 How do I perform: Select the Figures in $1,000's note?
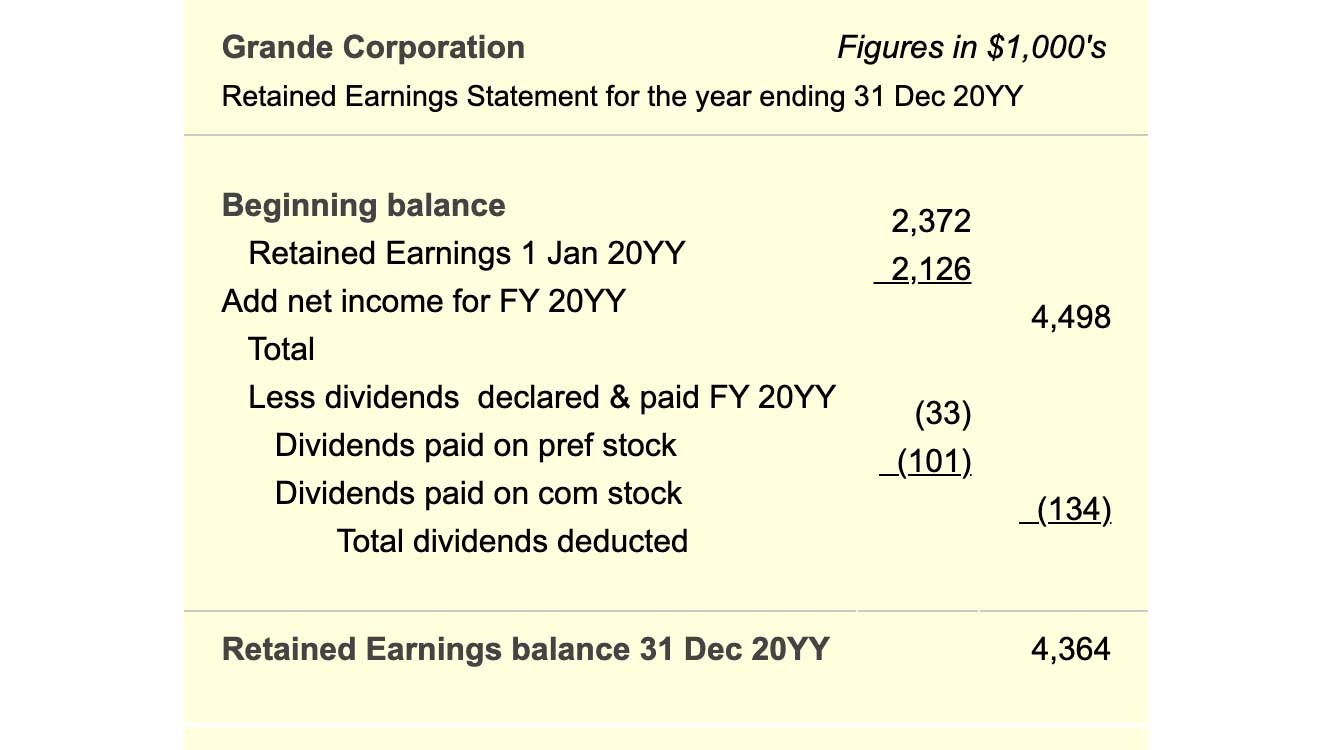(x=971, y=47)
